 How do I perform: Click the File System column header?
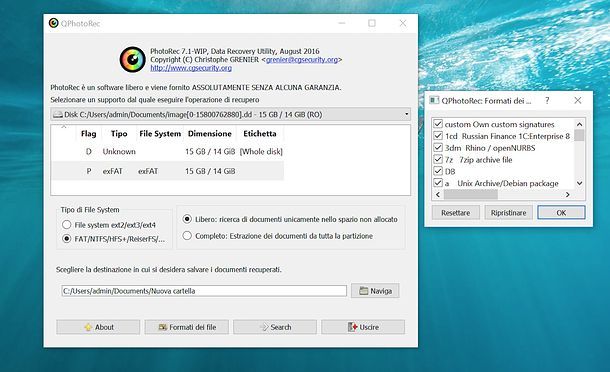(x=160, y=133)
